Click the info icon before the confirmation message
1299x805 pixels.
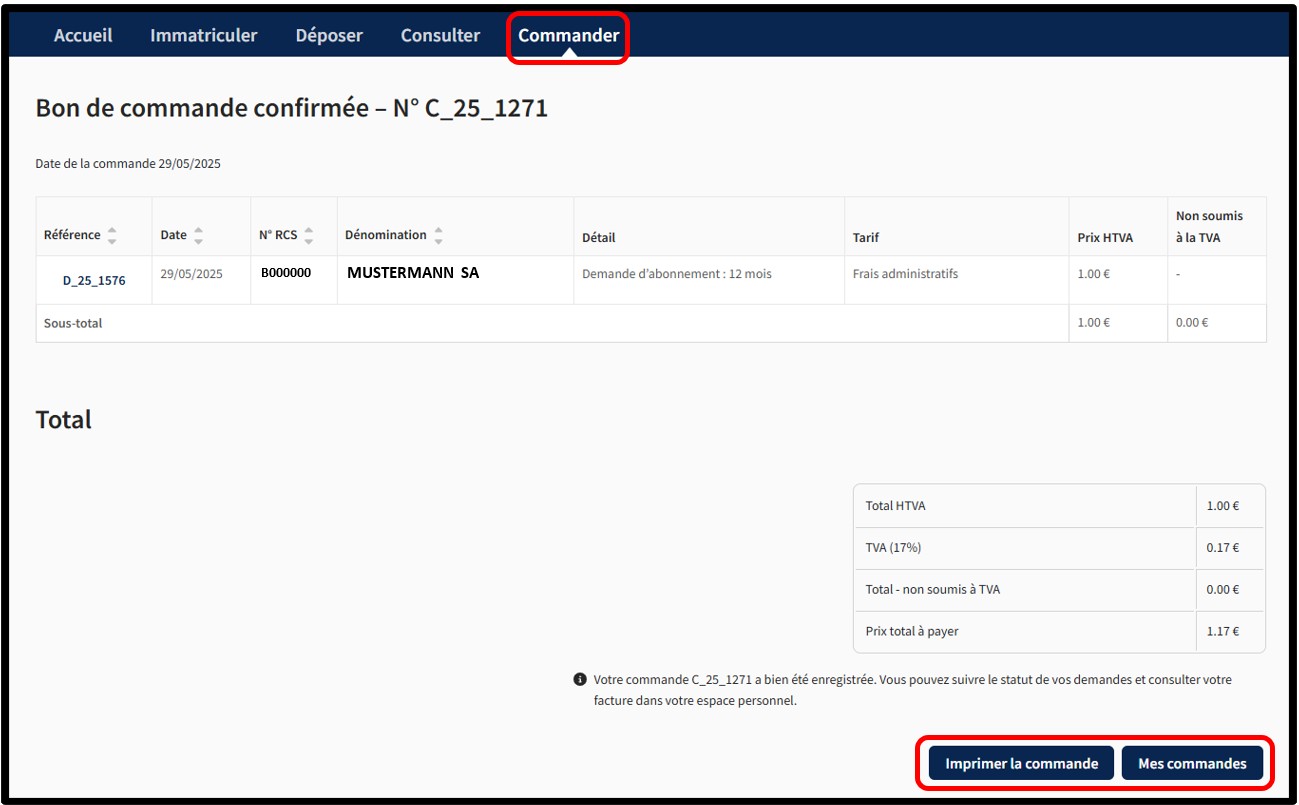[x=580, y=680]
